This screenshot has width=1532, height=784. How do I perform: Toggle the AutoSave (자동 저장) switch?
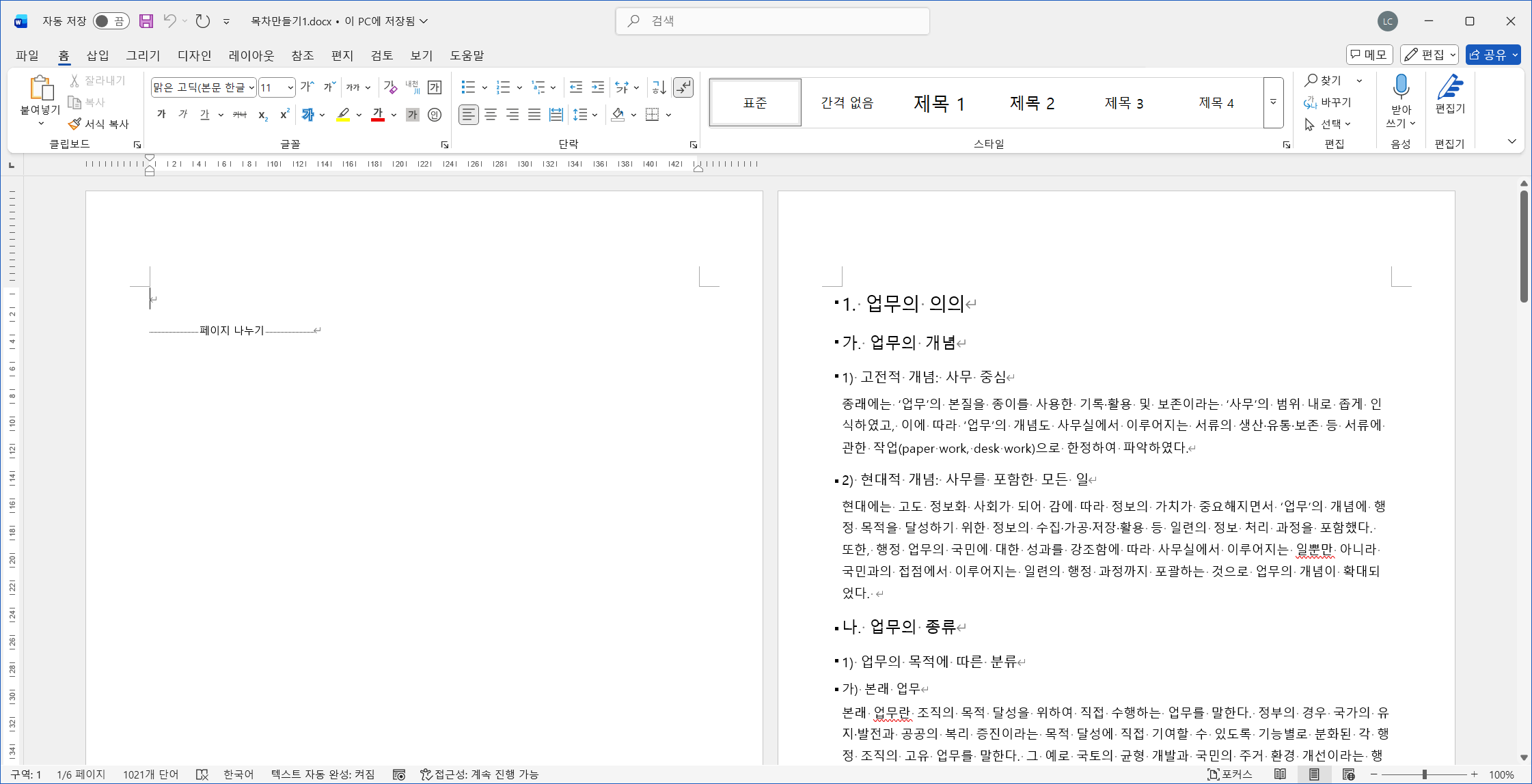coord(111,21)
